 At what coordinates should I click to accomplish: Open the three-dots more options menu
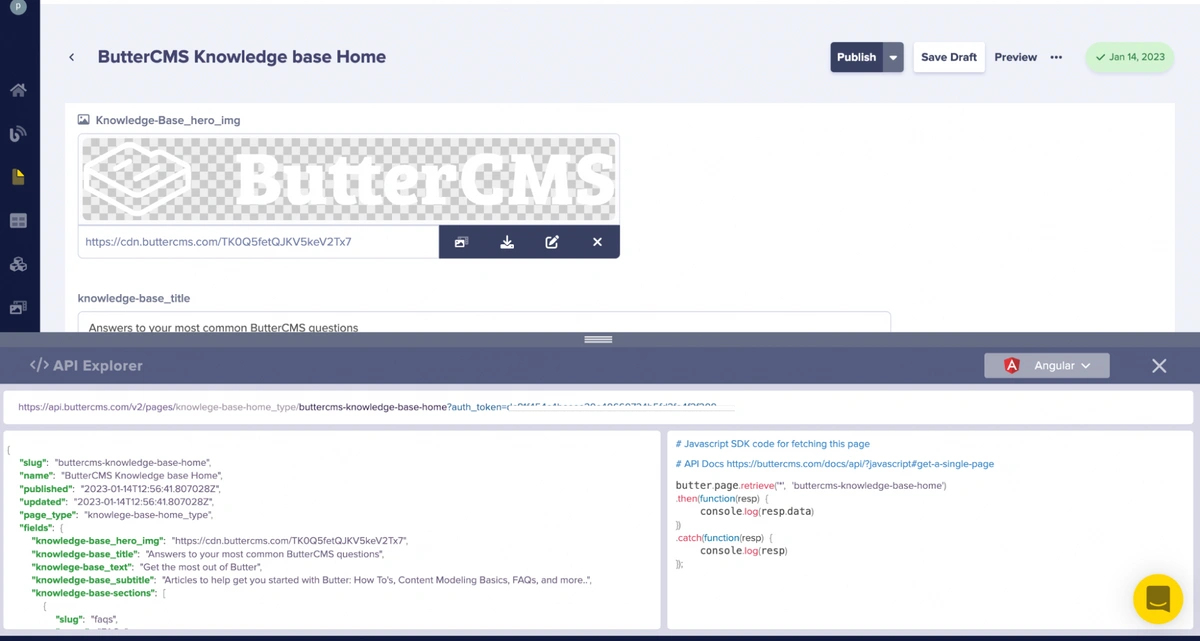coord(1056,58)
